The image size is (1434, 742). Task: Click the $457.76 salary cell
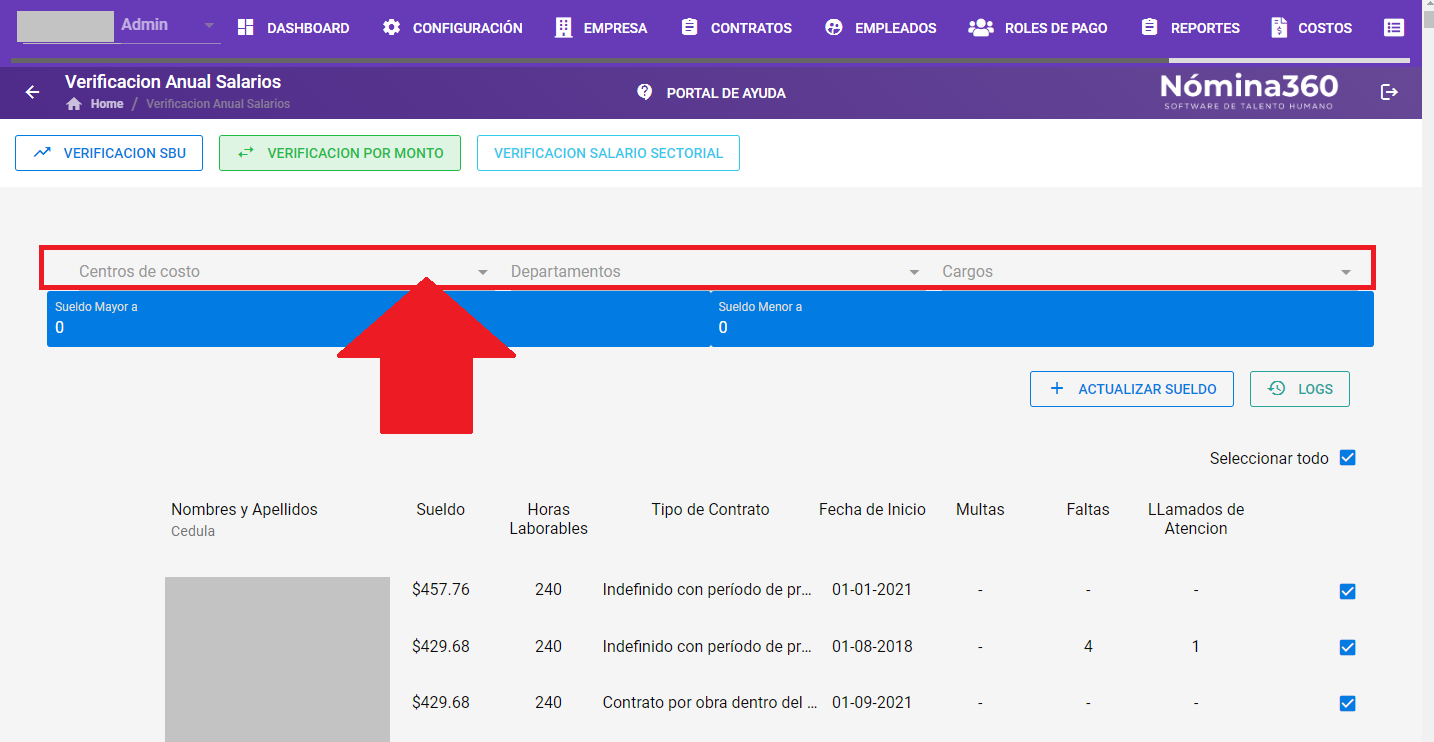pyautogui.click(x=441, y=589)
